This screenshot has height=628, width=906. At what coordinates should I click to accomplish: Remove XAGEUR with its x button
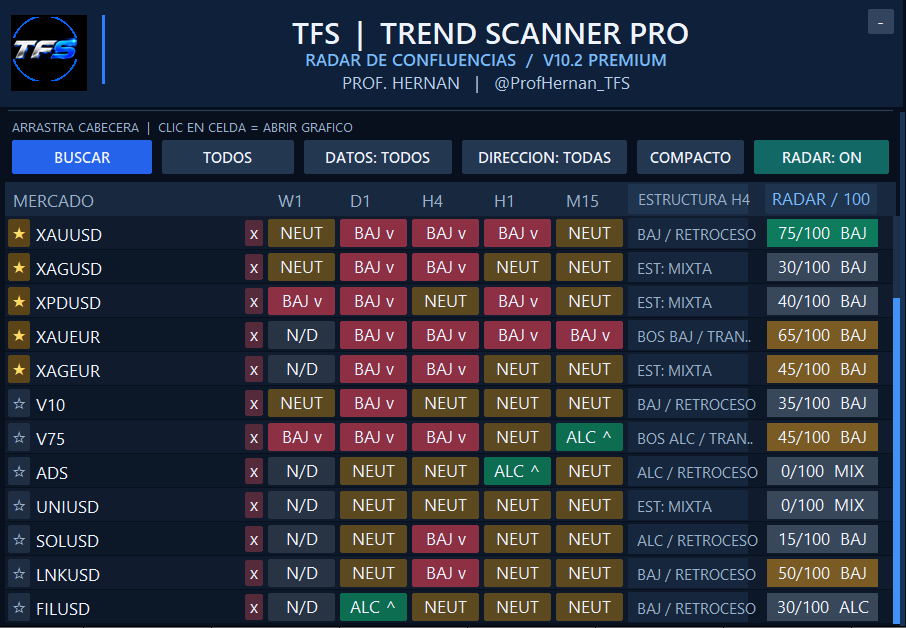pos(254,370)
